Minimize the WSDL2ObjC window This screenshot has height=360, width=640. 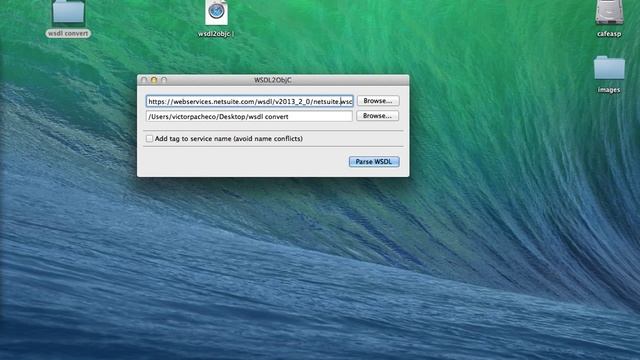click(x=154, y=80)
